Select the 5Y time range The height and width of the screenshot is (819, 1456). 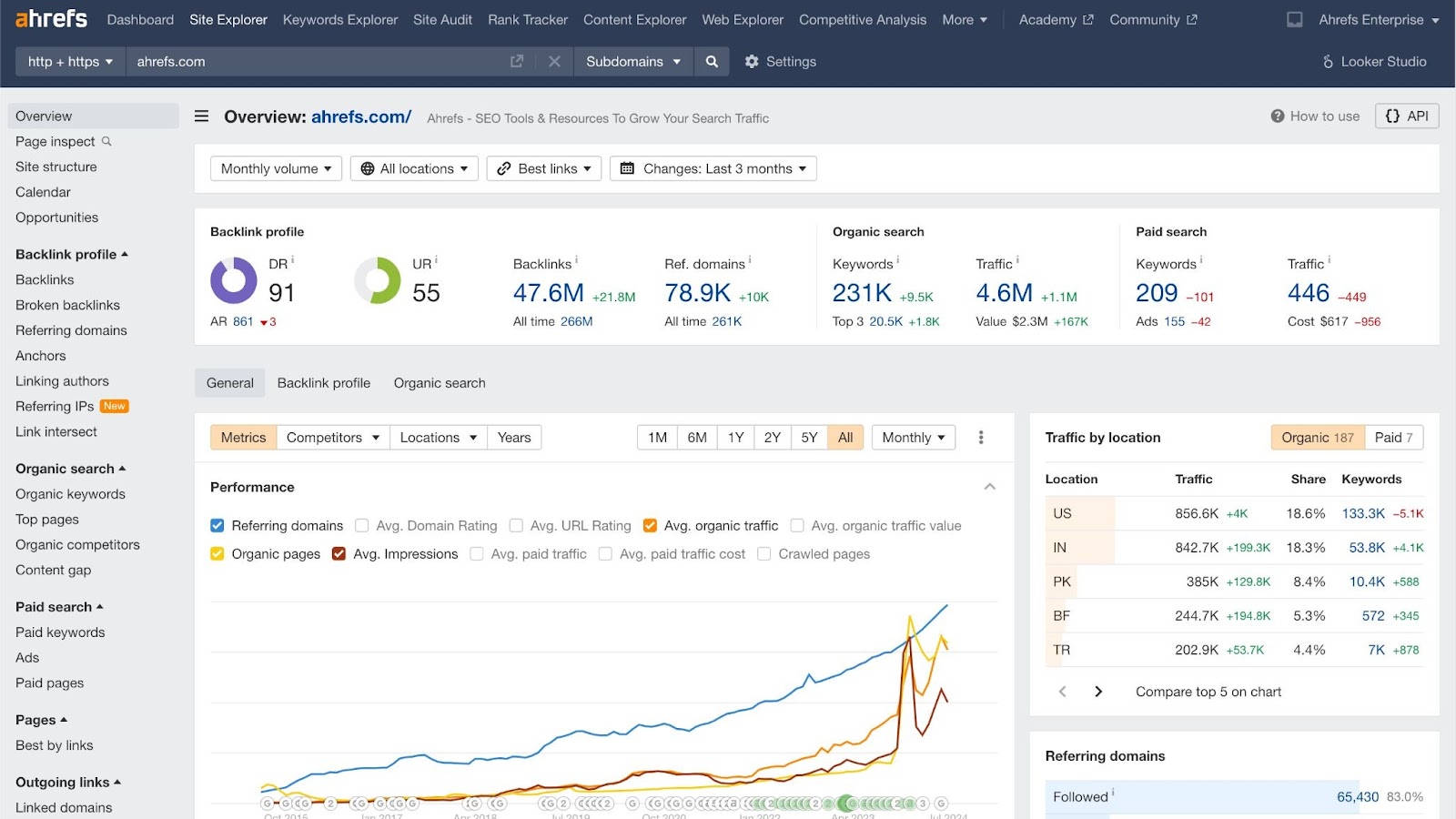pyautogui.click(x=809, y=438)
